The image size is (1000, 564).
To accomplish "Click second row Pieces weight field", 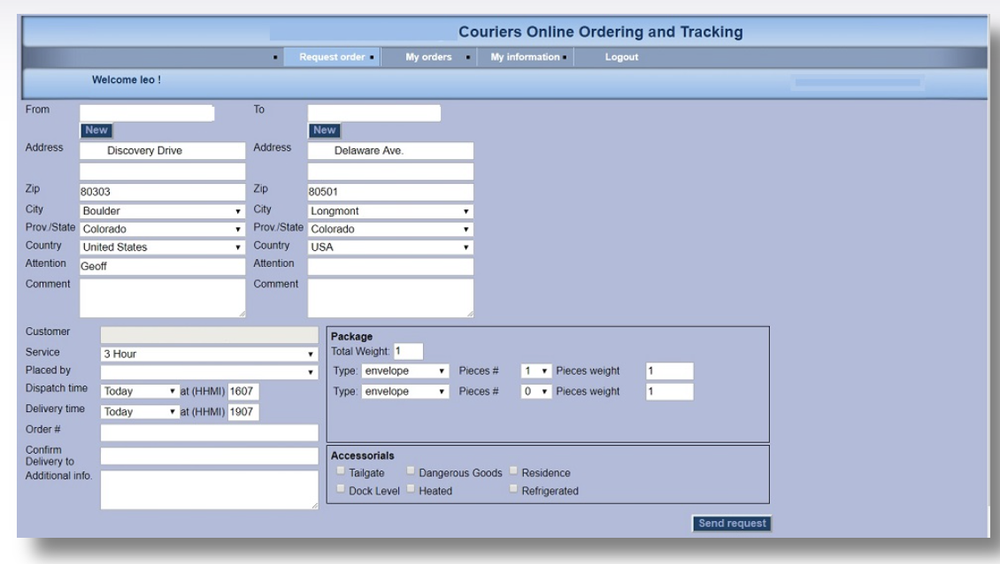I will 669,391.
